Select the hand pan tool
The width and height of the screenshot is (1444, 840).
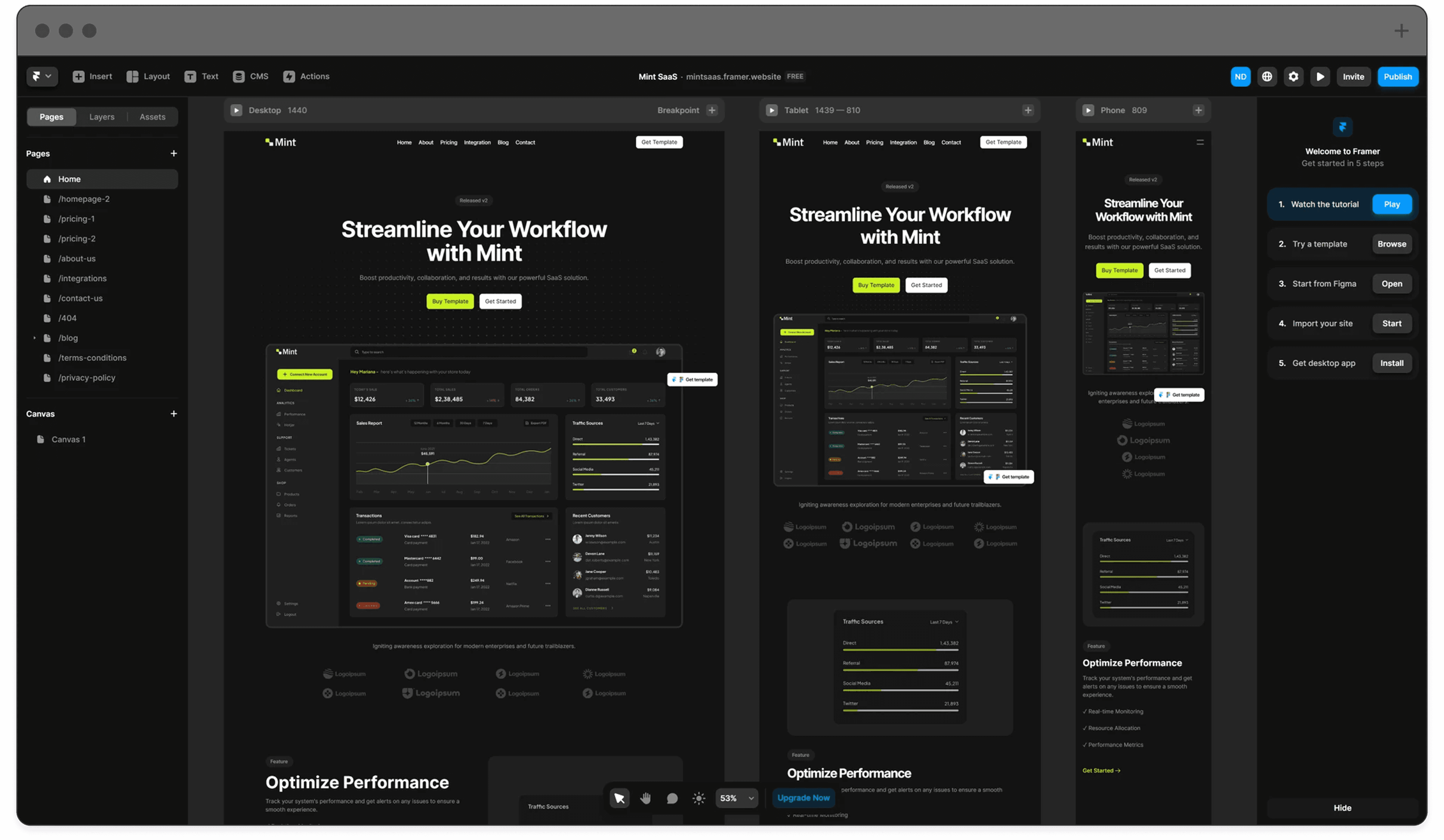point(645,798)
